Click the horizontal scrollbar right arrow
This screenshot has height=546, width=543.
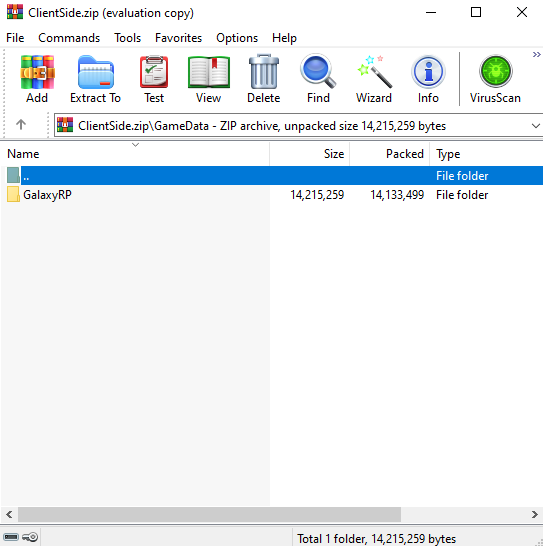[x=535, y=514]
